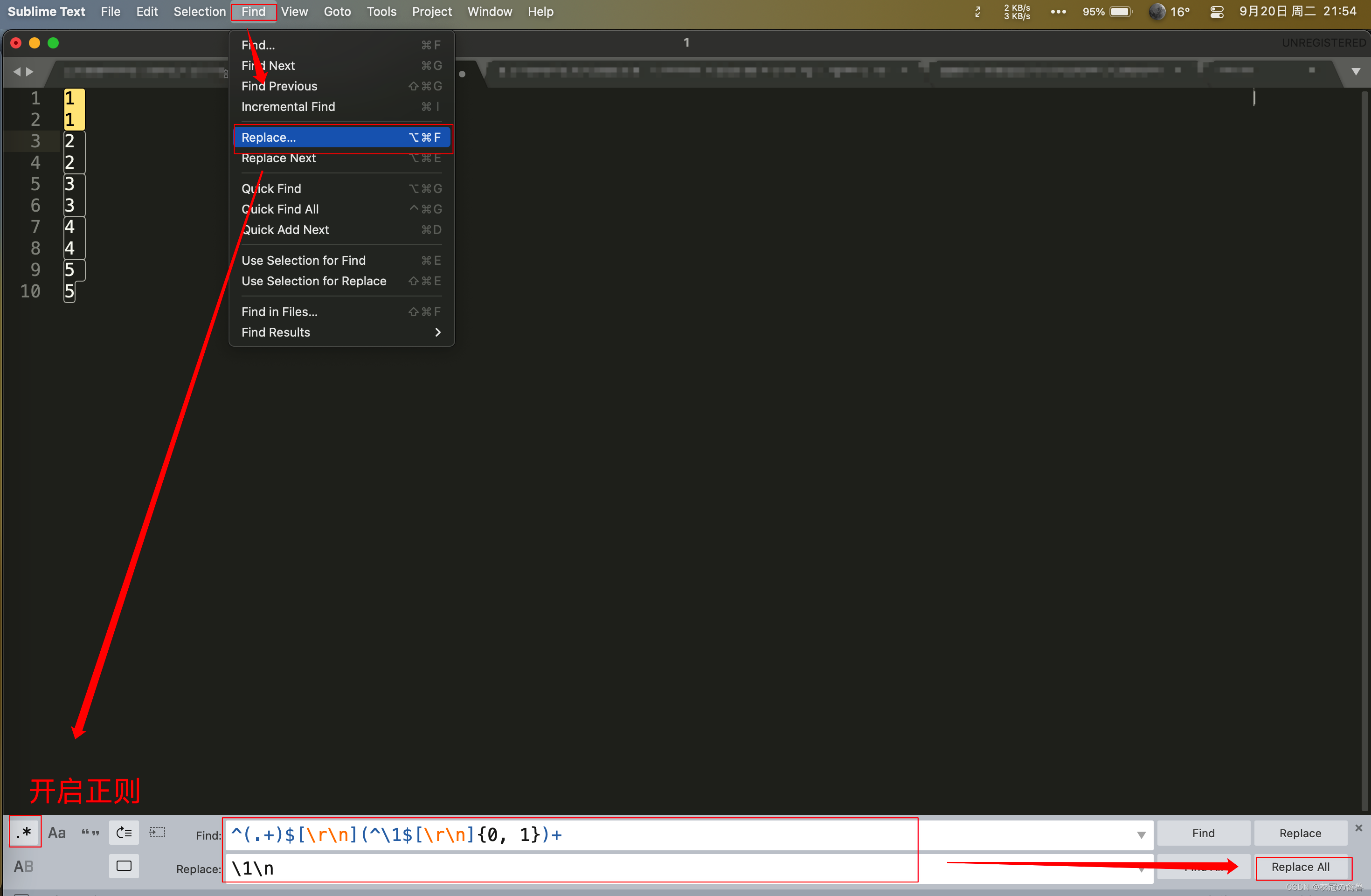The height and width of the screenshot is (896, 1371).
Task: Click the network speed menu bar indicator
Action: [x=1017, y=12]
